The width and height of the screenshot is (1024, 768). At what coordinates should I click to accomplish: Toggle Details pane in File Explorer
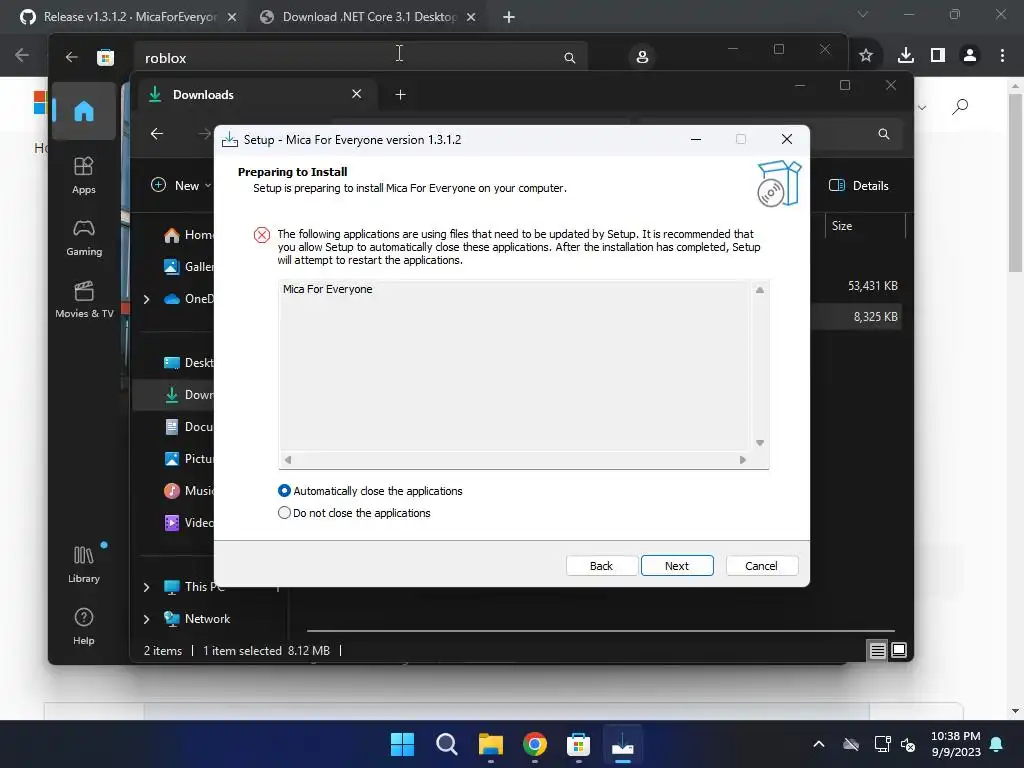click(x=859, y=185)
